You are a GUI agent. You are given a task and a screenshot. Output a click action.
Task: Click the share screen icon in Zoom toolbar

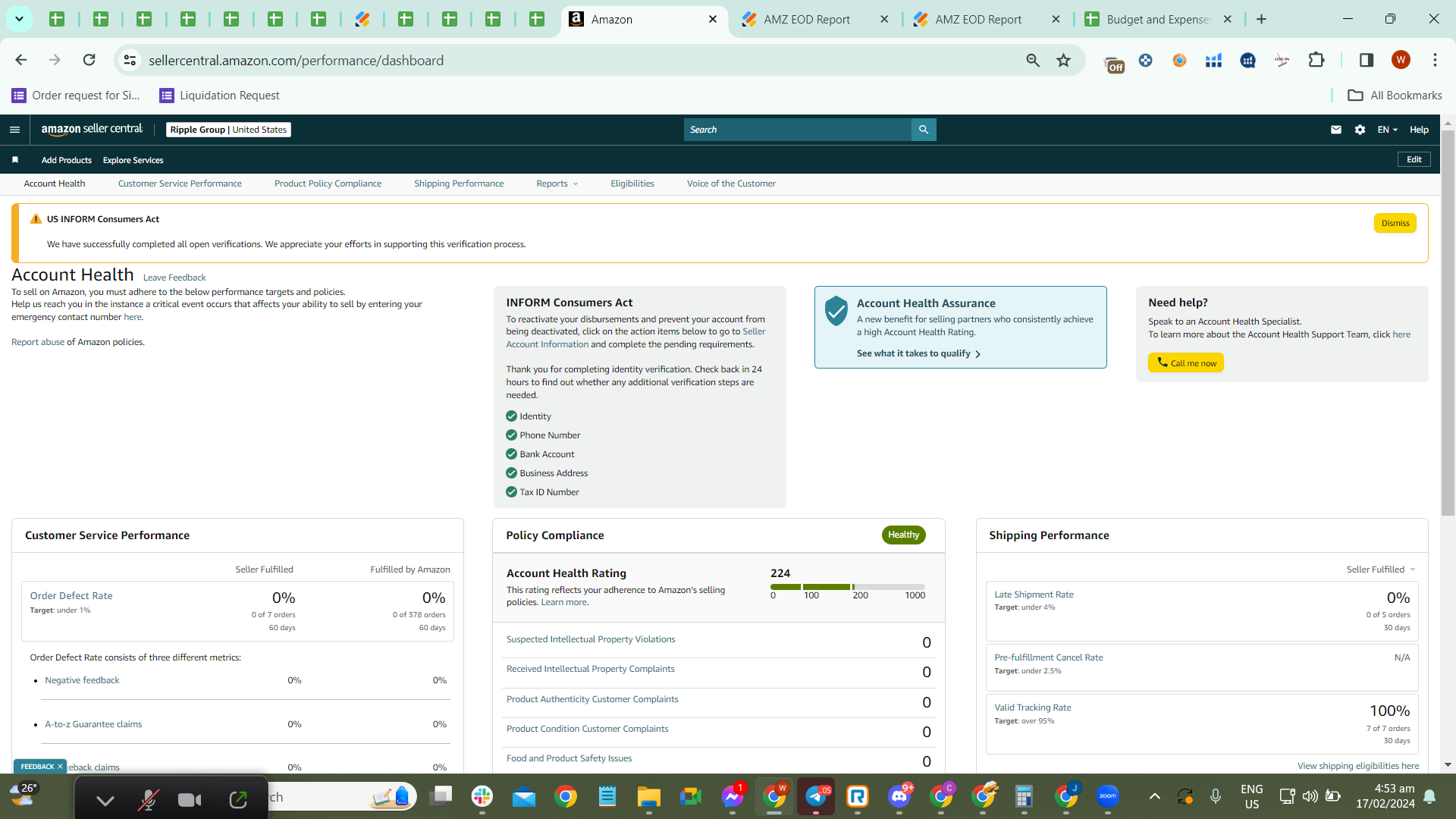(238, 799)
